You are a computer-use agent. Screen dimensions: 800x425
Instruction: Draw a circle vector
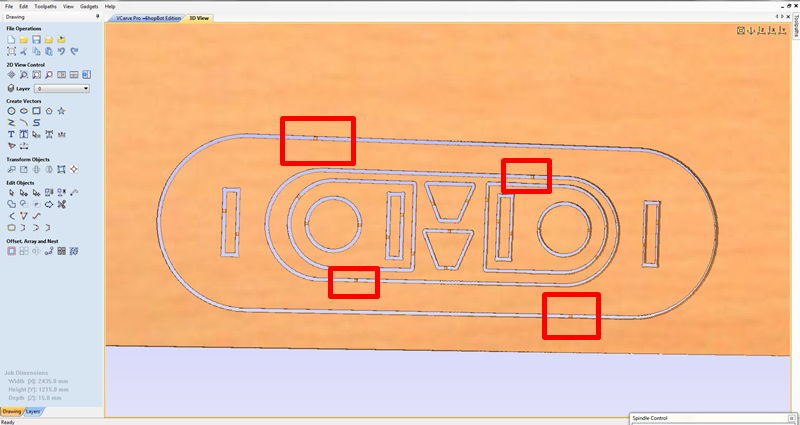point(11,111)
